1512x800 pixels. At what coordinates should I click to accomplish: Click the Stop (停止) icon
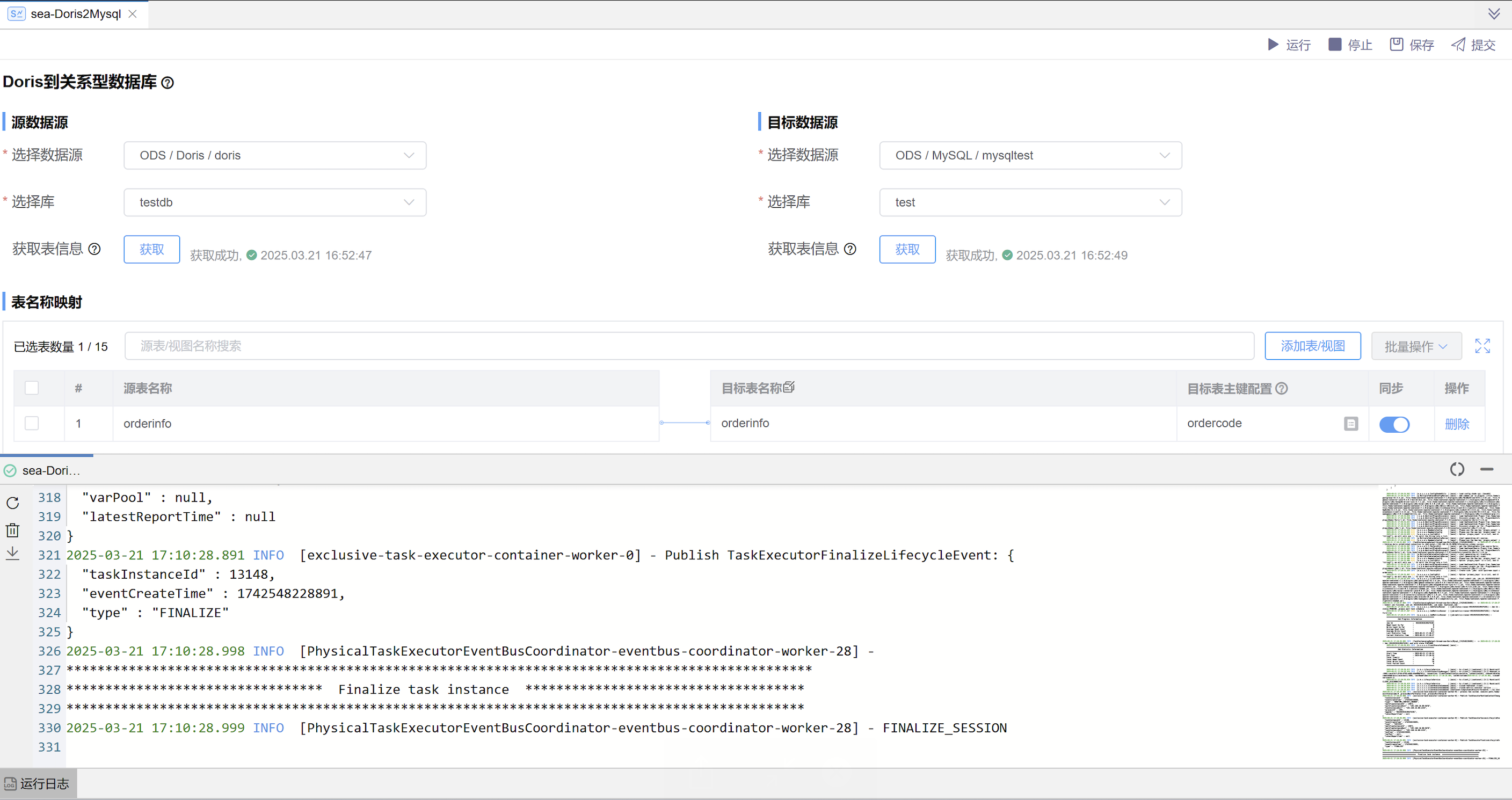[x=1334, y=45]
